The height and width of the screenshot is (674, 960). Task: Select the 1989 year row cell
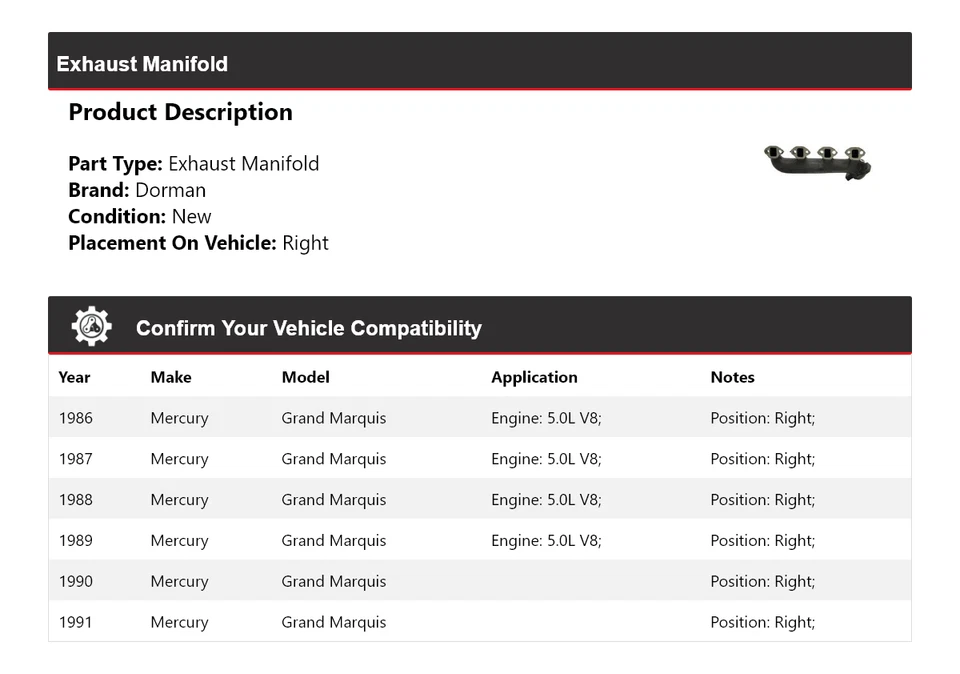pyautogui.click(x=76, y=540)
